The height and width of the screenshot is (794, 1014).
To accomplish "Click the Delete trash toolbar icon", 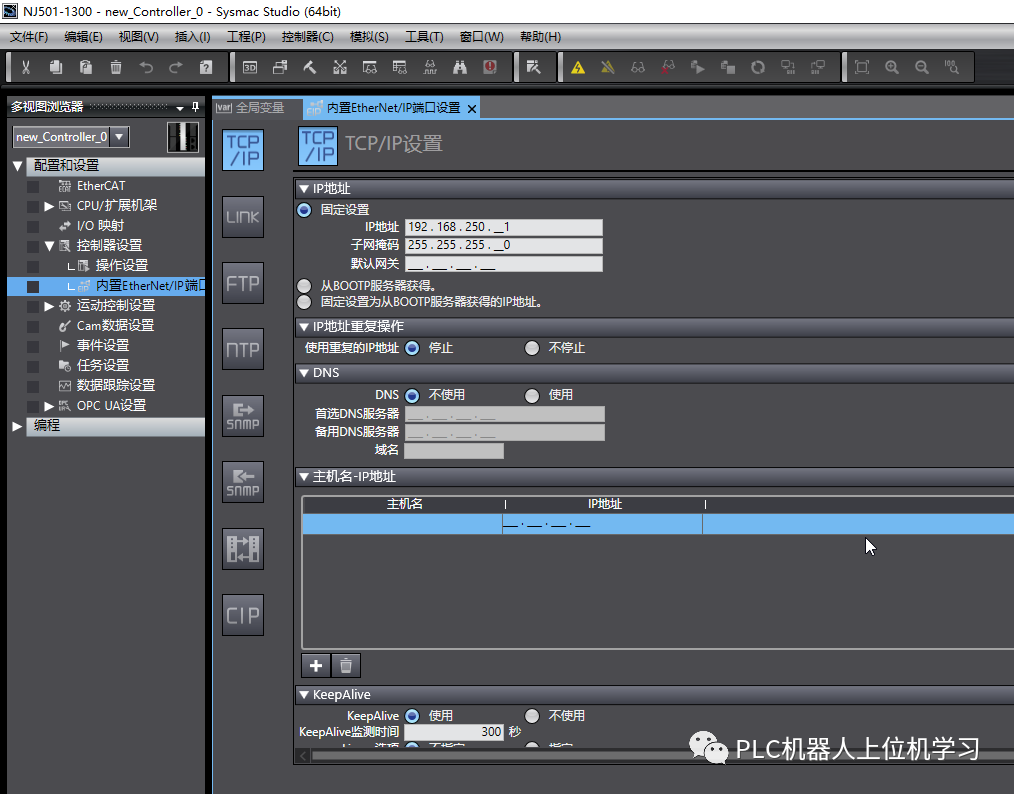I will pyautogui.click(x=116, y=67).
